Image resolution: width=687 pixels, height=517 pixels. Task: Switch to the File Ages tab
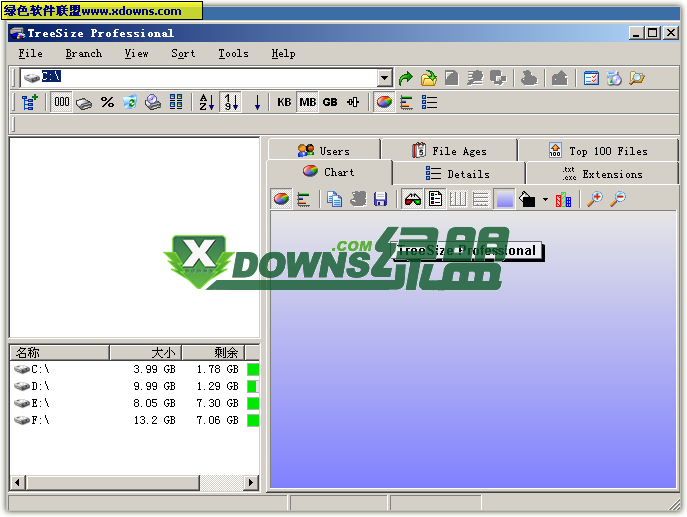tap(450, 151)
